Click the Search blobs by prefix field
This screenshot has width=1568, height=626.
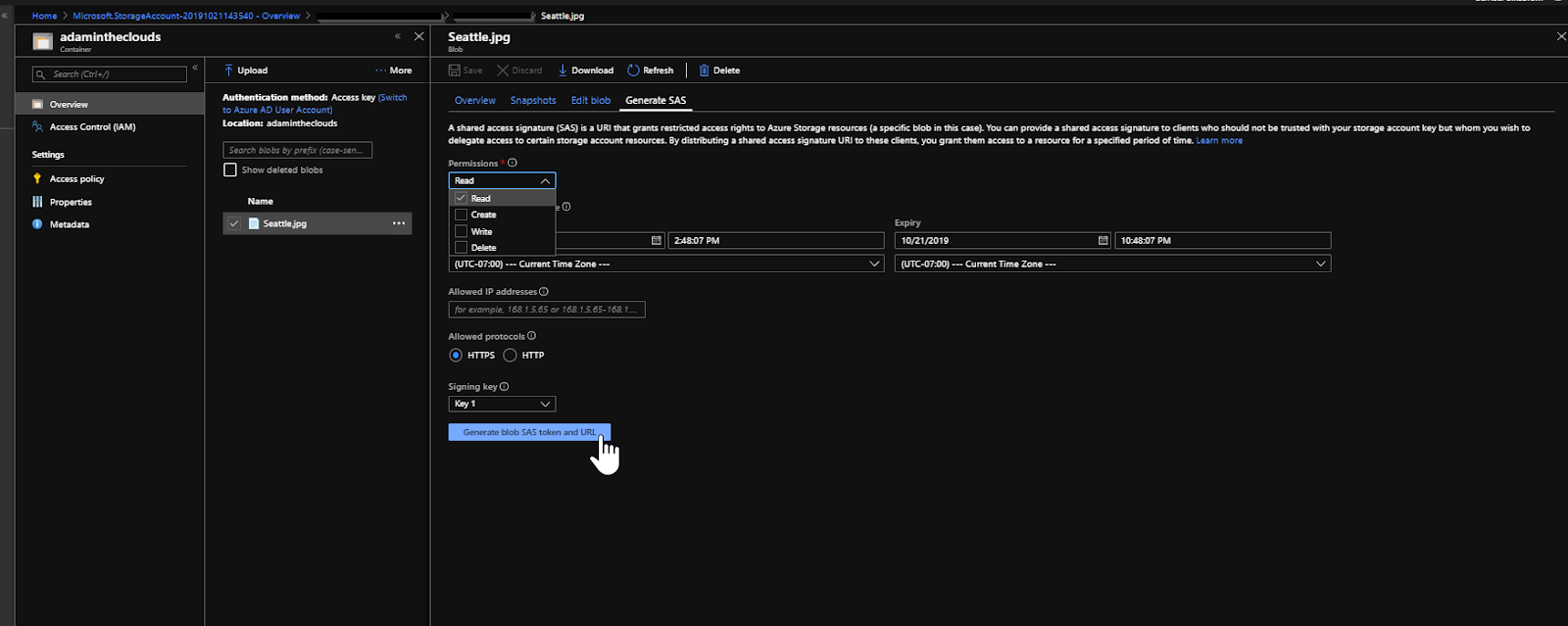coord(298,150)
